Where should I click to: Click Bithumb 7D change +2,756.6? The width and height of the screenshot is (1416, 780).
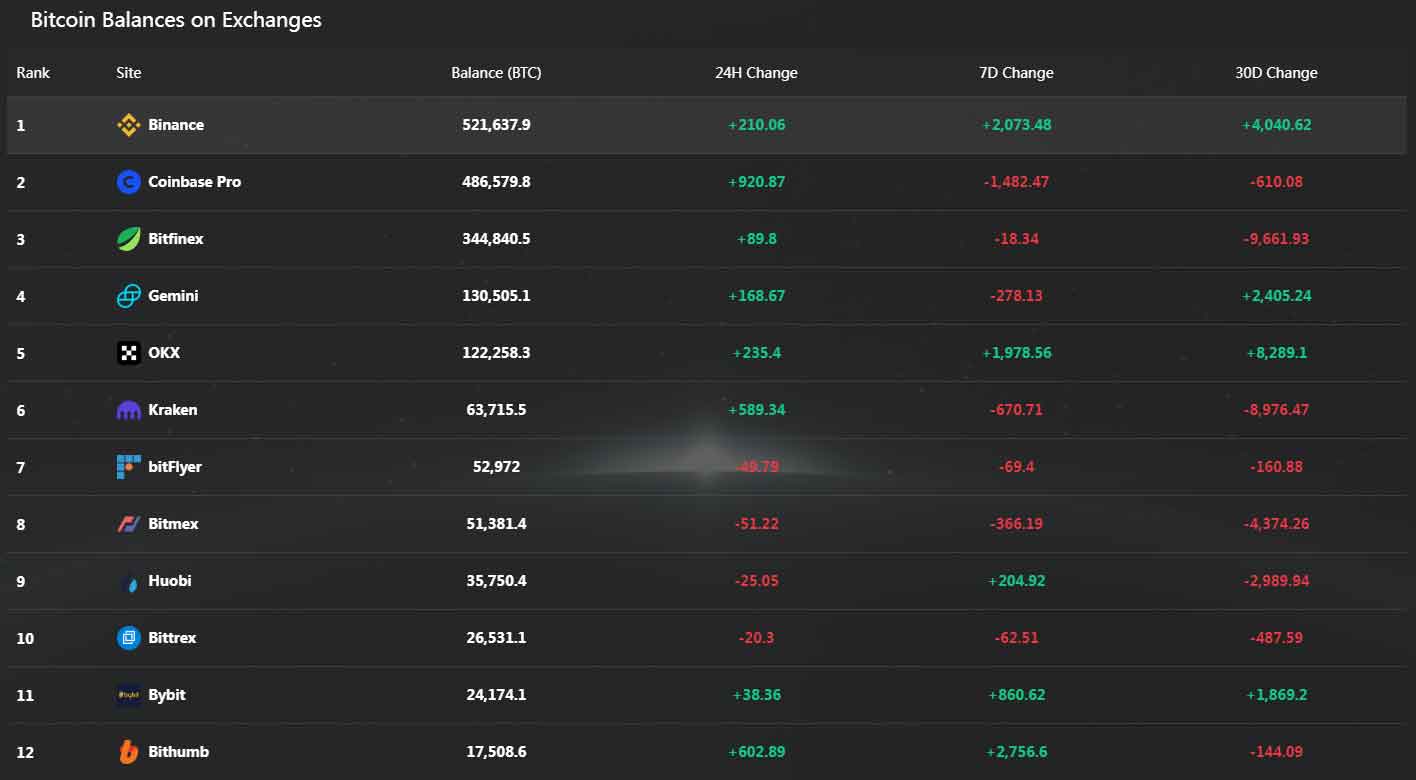point(1016,752)
